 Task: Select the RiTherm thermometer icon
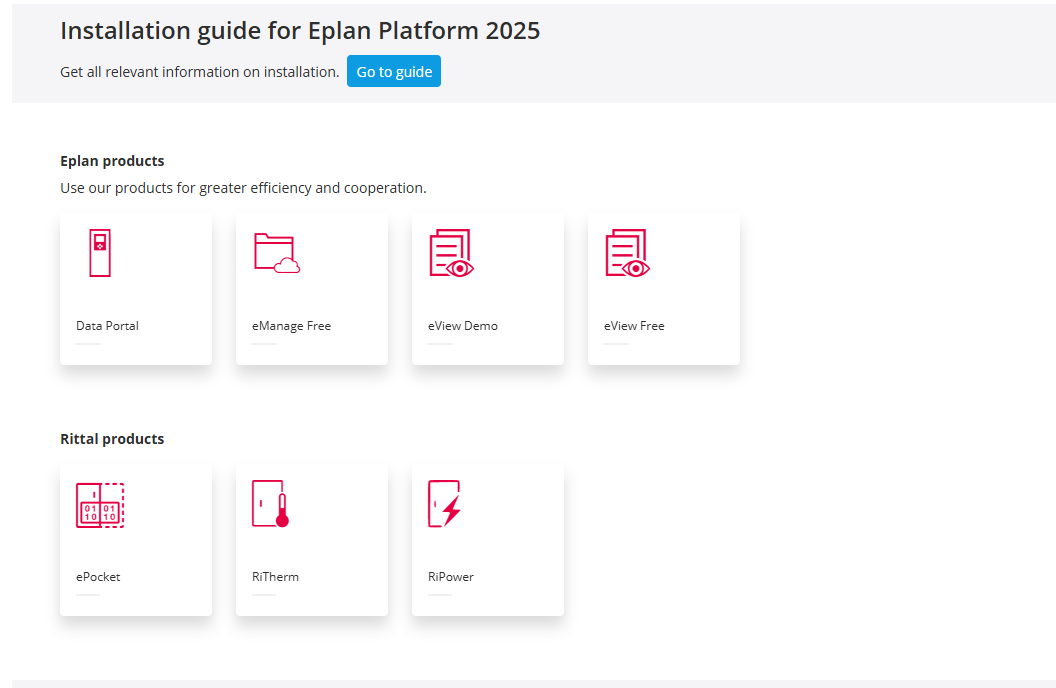pyautogui.click(x=266, y=504)
